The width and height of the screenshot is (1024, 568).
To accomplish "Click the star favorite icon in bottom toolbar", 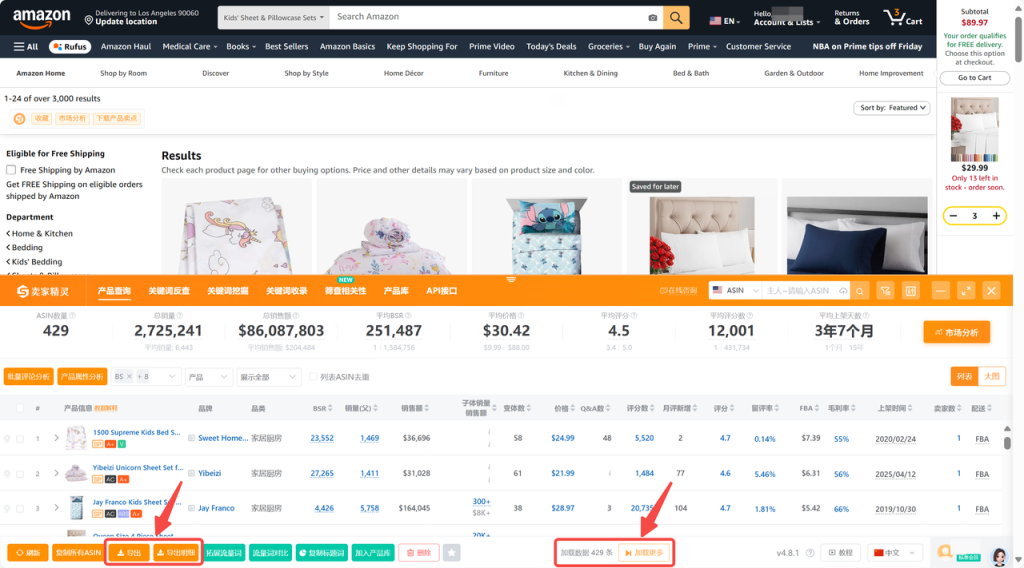I will click(452, 552).
